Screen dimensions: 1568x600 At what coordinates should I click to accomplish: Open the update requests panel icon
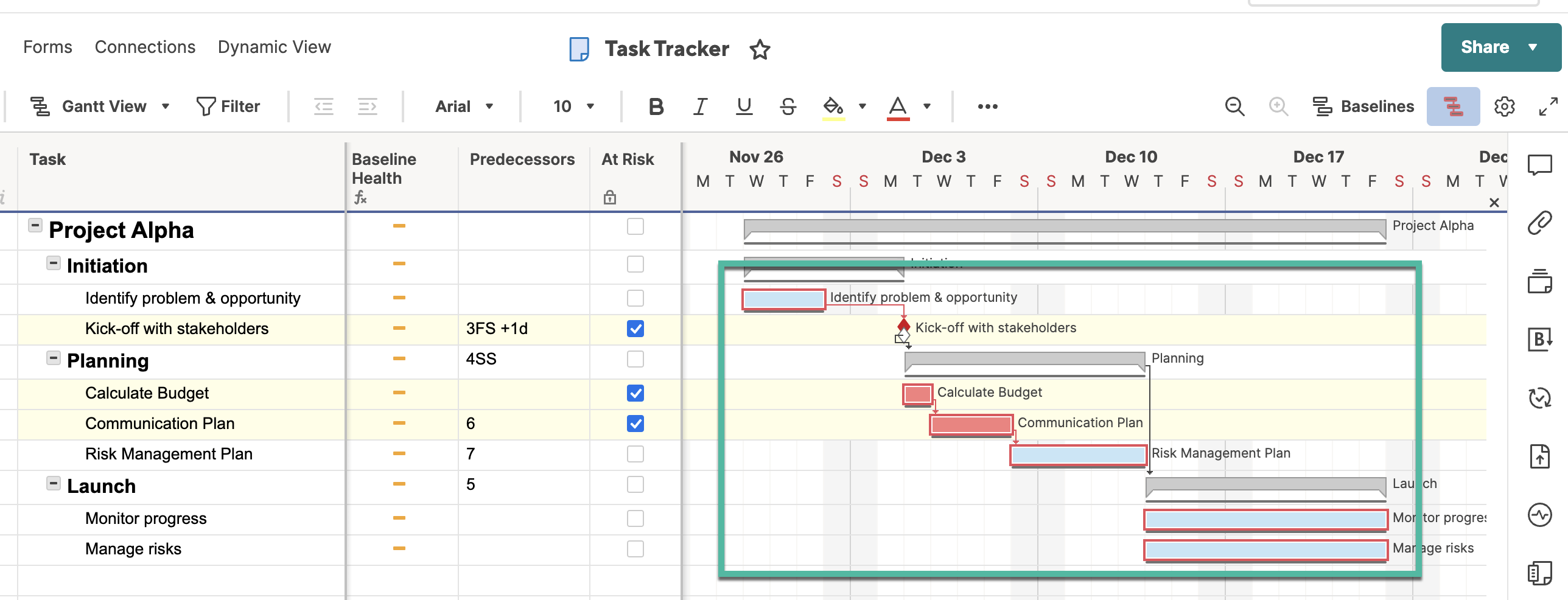coord(1539,397)
